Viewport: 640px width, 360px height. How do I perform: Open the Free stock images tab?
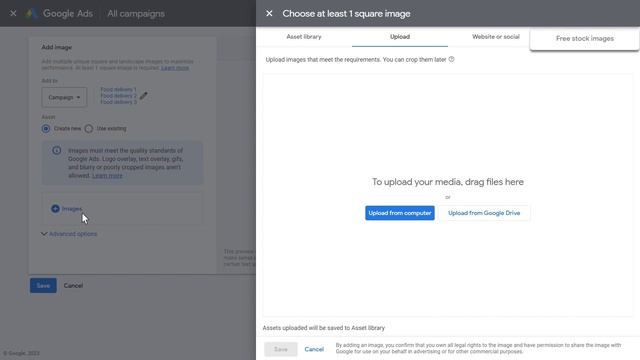pyautogui.click(x=584, y=38)
